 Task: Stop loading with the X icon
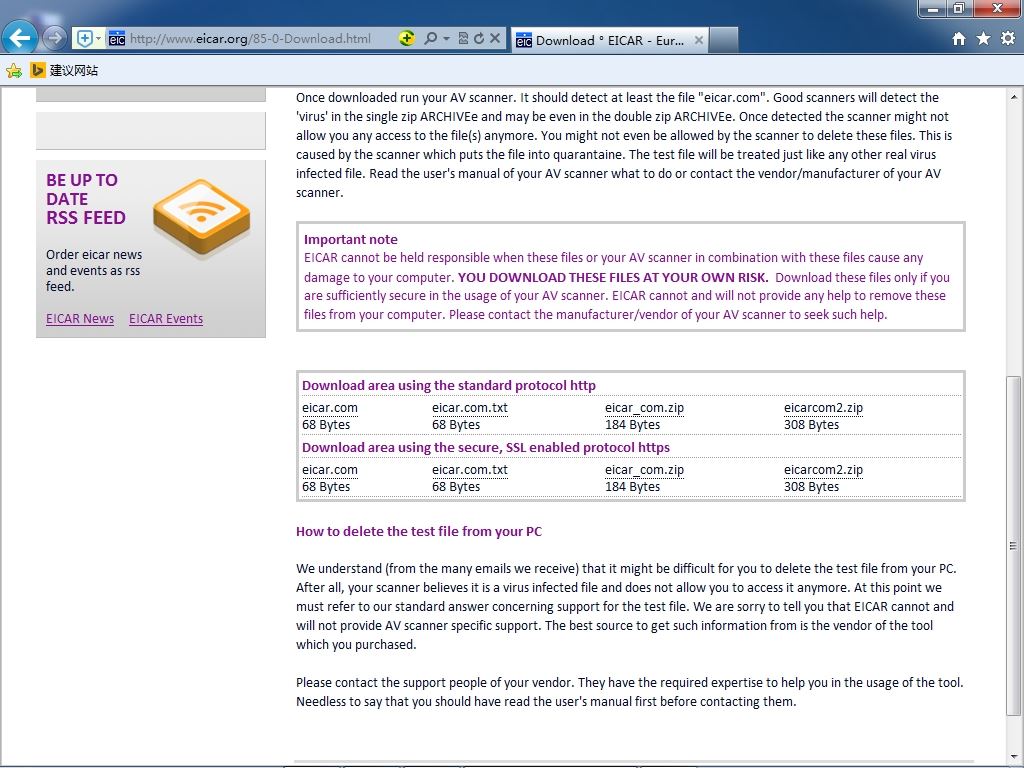(495, 39)
